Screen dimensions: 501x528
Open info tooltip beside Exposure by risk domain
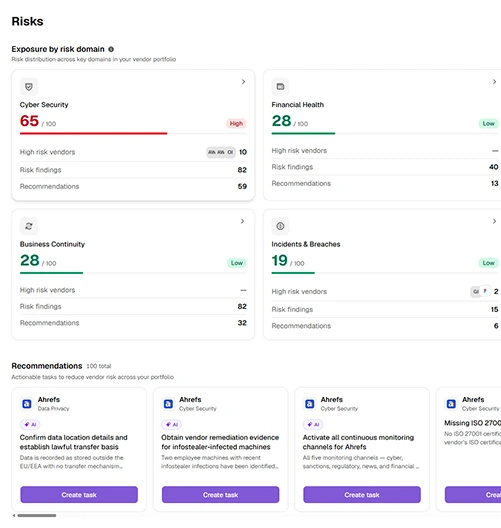pos(111,49)
